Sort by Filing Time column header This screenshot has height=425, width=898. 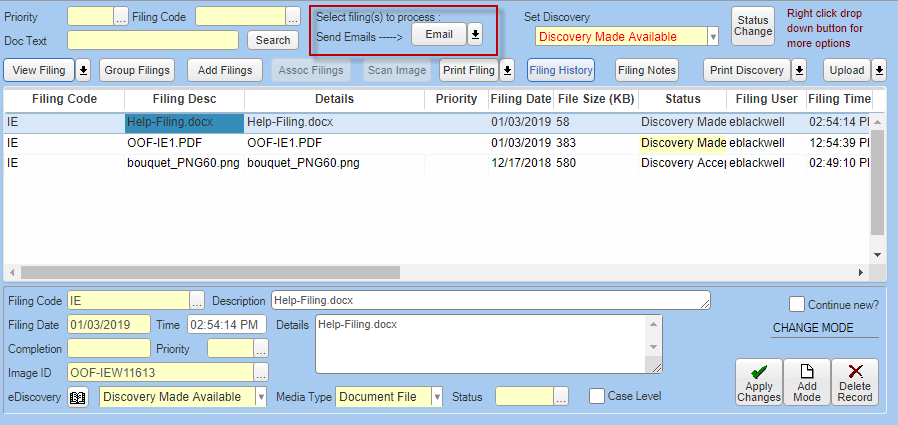(839, 99)
